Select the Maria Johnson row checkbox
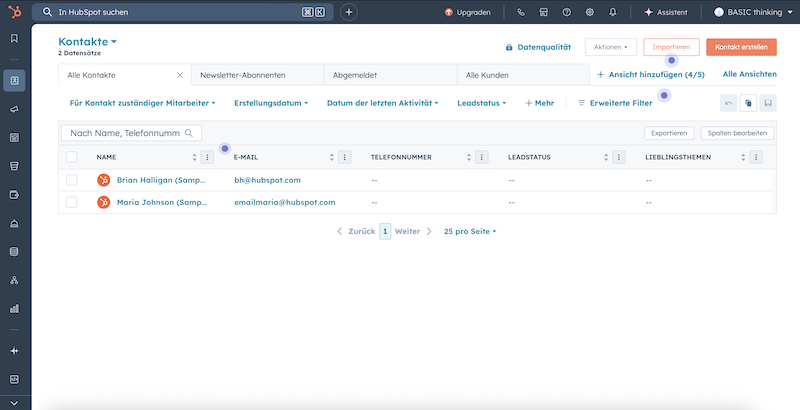 [71, 202]
